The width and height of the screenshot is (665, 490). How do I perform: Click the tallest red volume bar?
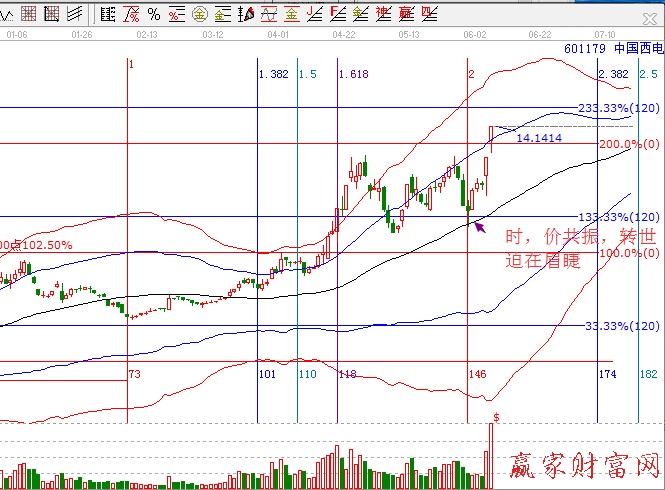[491, 455]
